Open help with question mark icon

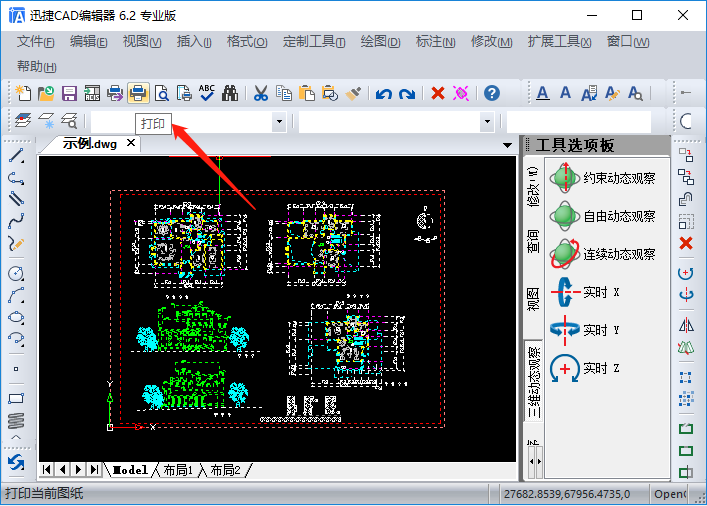pos(492,93)
